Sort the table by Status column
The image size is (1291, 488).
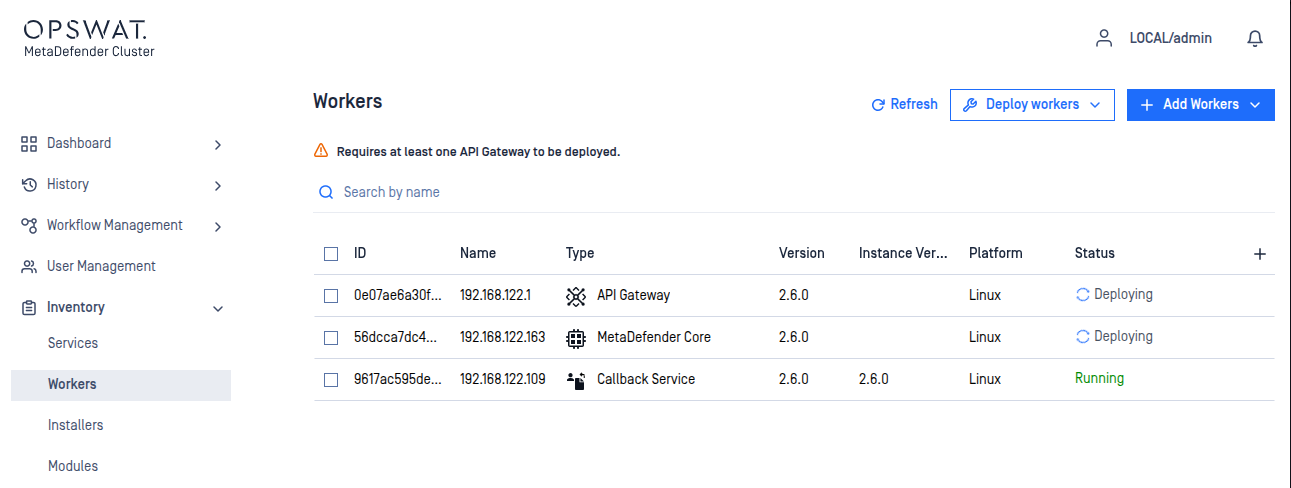[x=1094, y=253]
